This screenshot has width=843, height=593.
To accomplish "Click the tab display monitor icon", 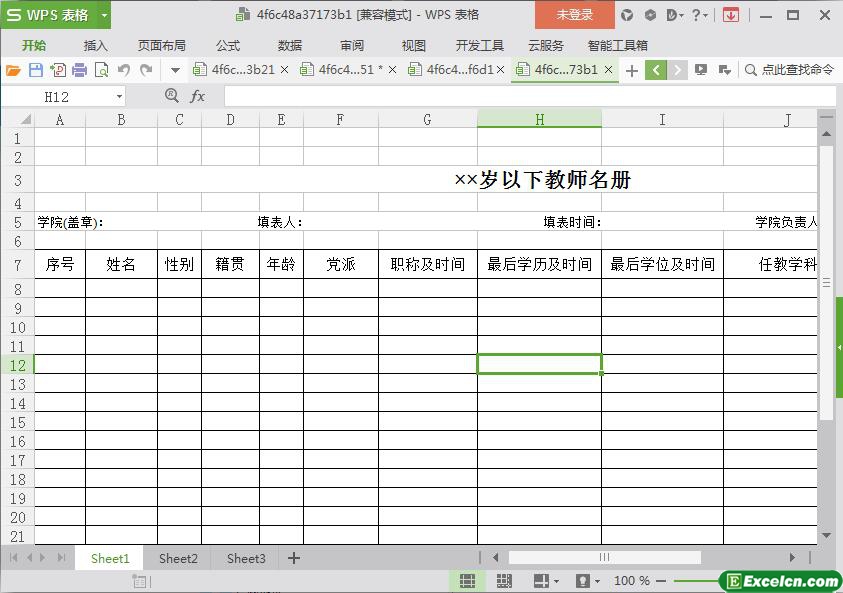I will pos(701,70).
